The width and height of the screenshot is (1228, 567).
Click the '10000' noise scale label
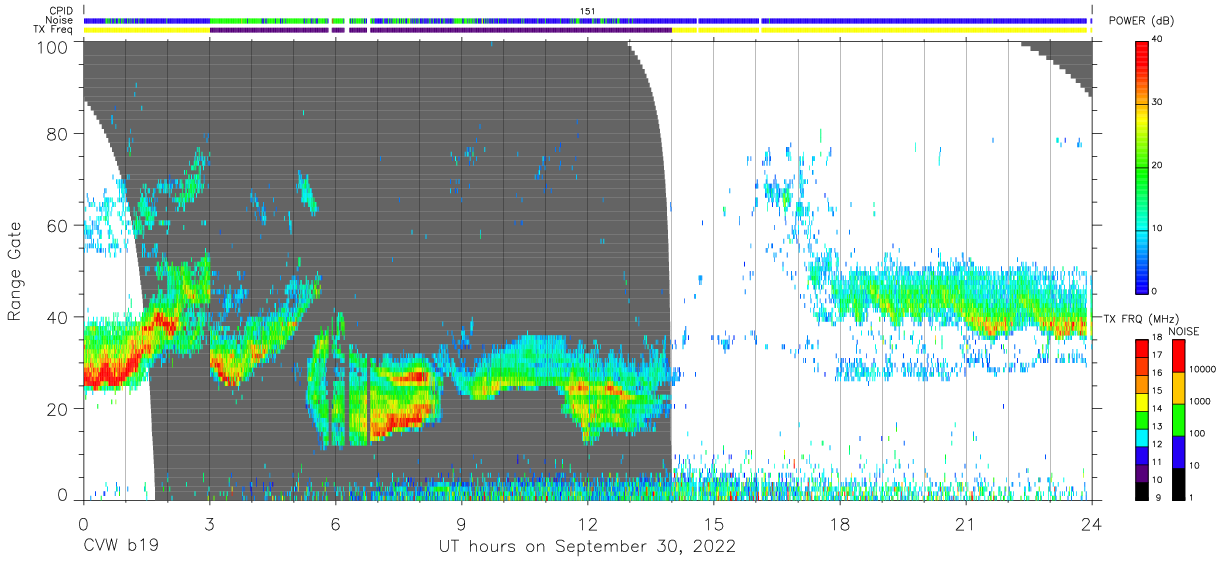[1202, 369]
